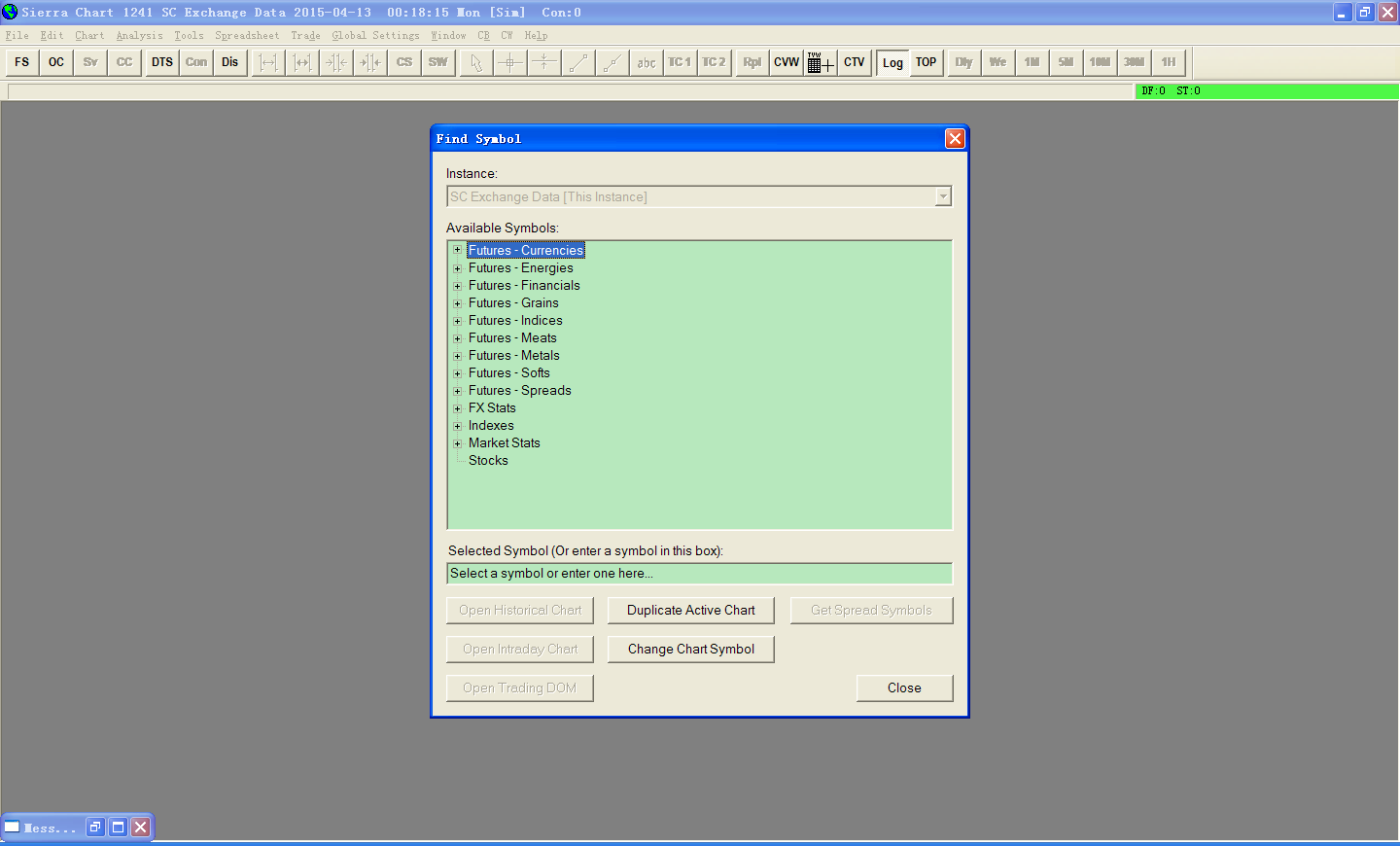Image resolution: width=1400 pixels, height=846 pixels.
Task: Open the Tools menu
Action: click(189, 35)
